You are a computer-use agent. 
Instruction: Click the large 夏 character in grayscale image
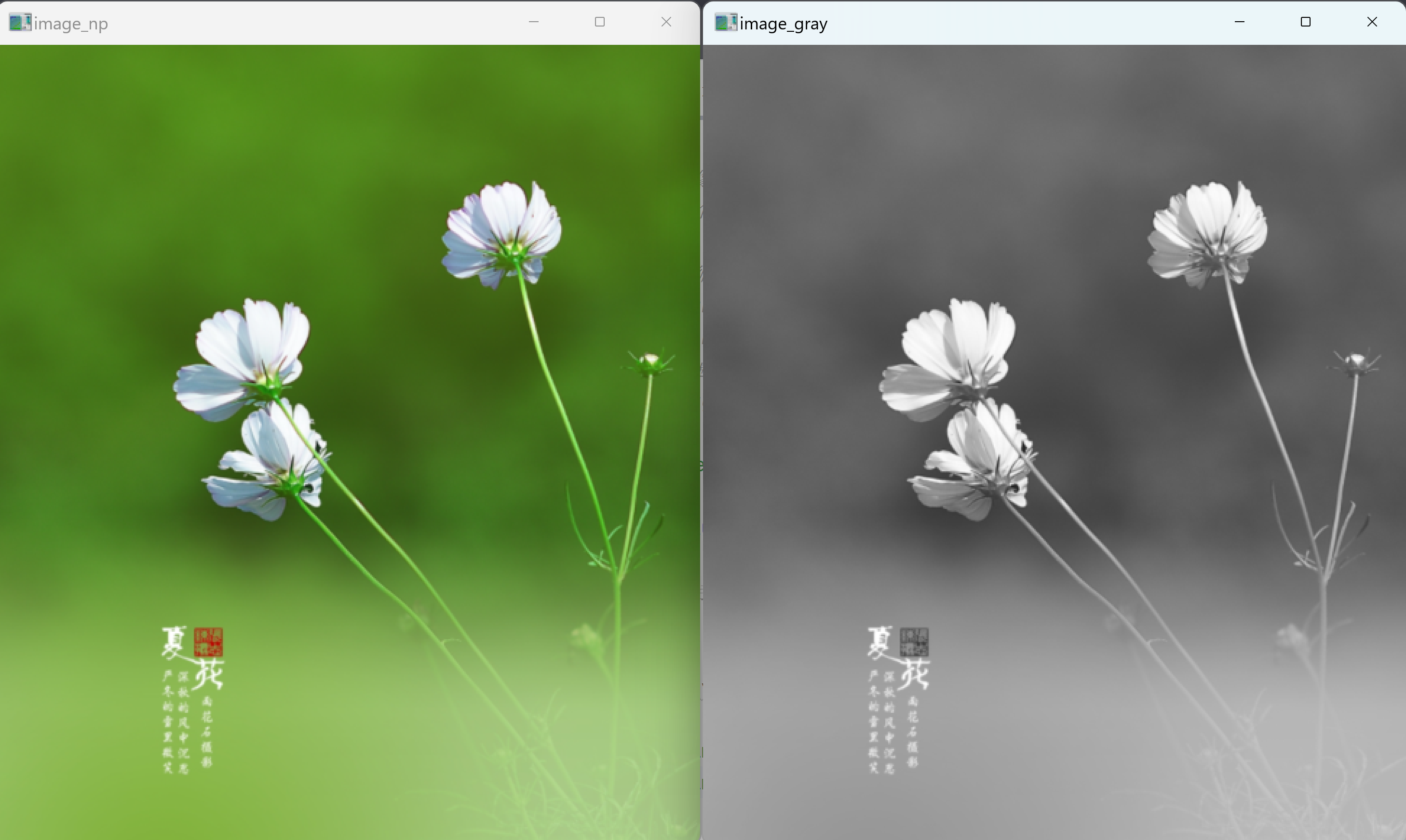pos(880,643)
